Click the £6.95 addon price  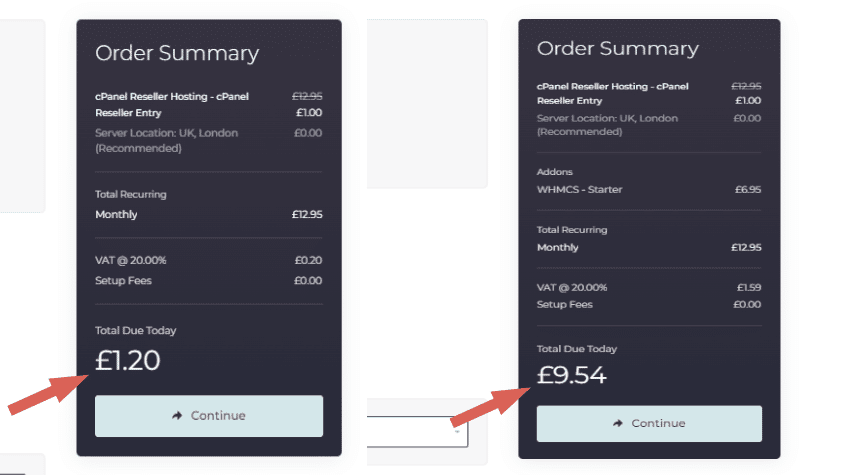pos(748,189)
